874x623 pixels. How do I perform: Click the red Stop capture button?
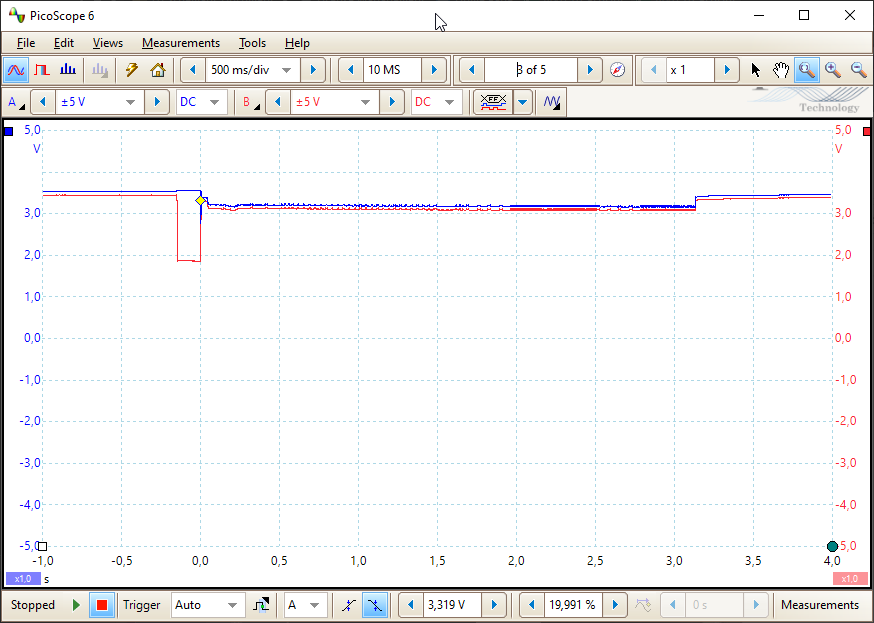tap(101, 605)
